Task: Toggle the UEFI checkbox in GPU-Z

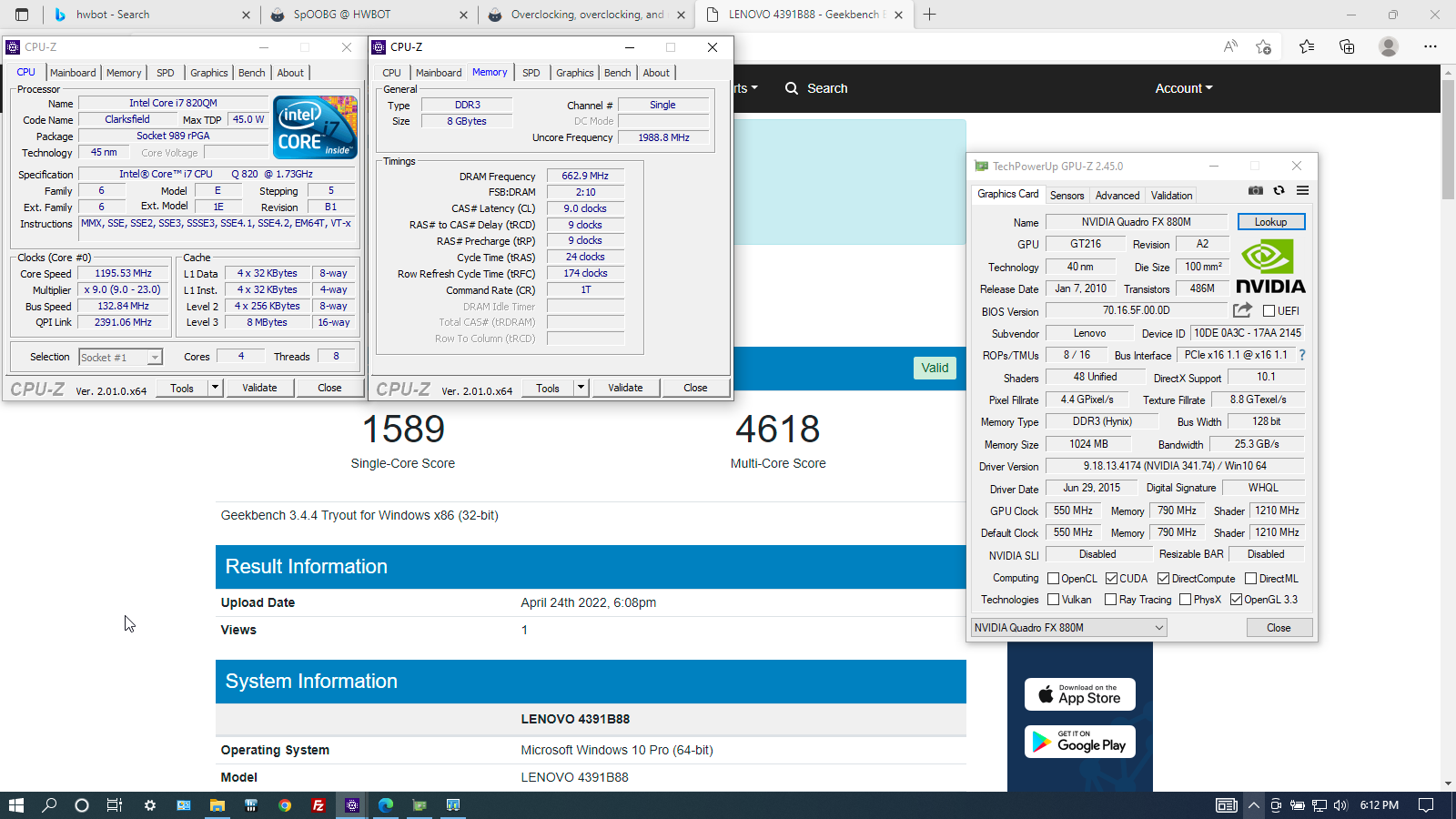Action: pyautogui.click(x=1269, y=311)
